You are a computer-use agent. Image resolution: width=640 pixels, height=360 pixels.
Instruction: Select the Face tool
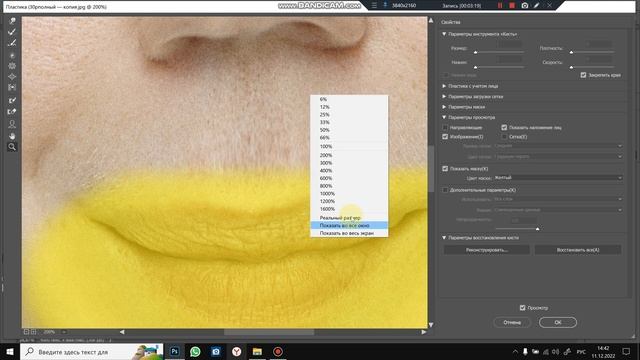[12, 124]
